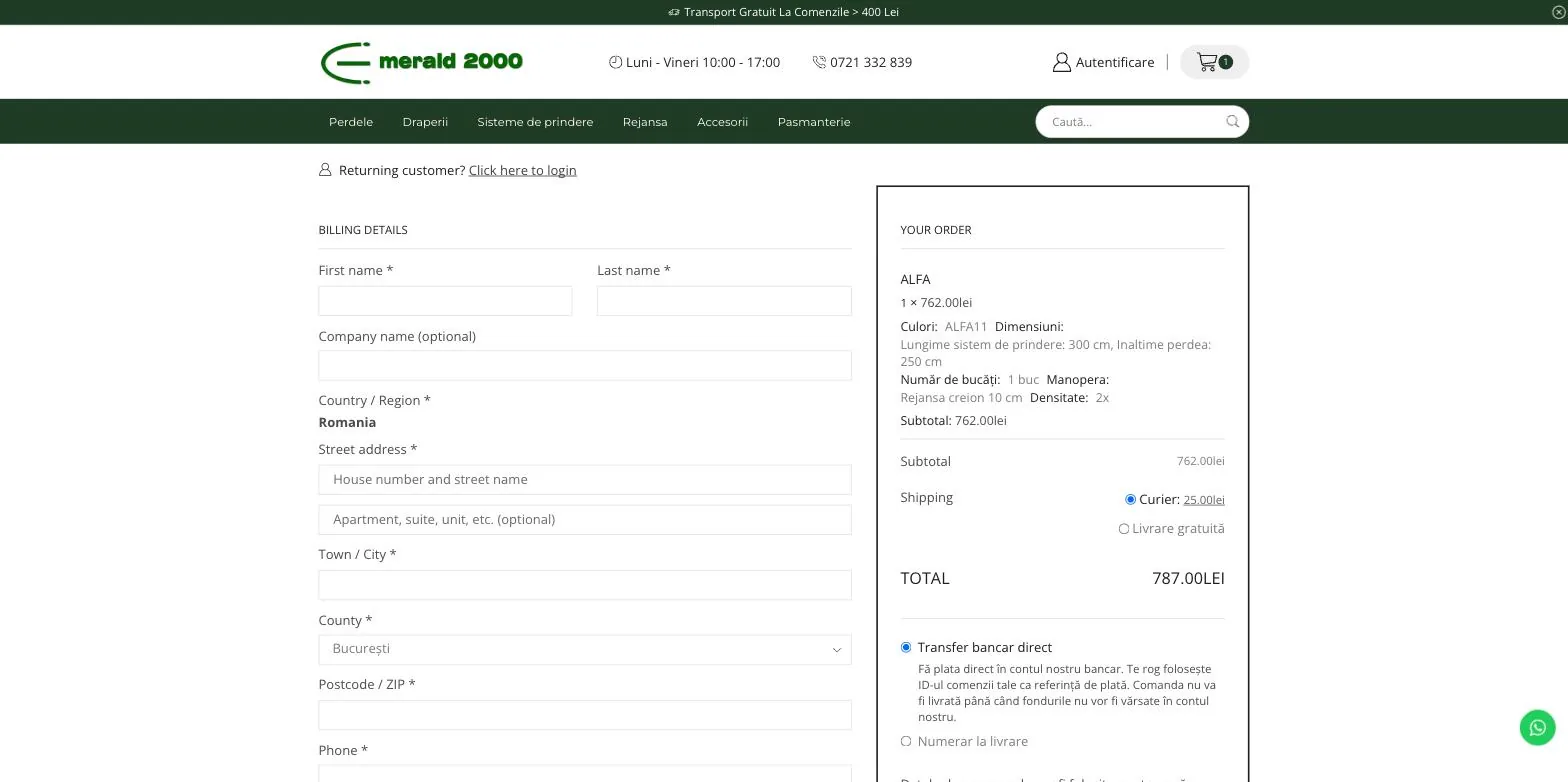Select Curier shipping option

[1130, 499]
